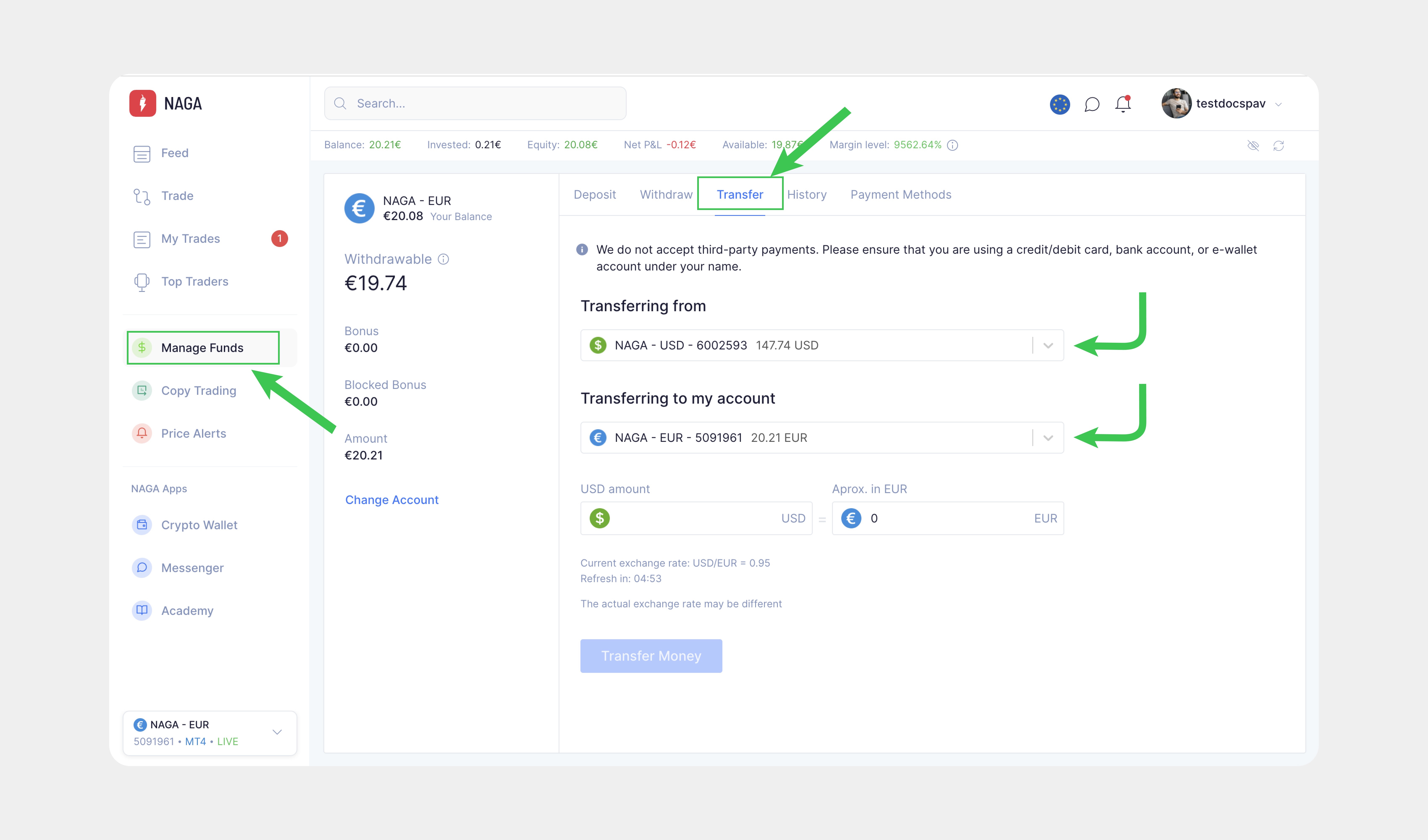Click the Net P&L -0.12€ value

click(x=681, y=145)
